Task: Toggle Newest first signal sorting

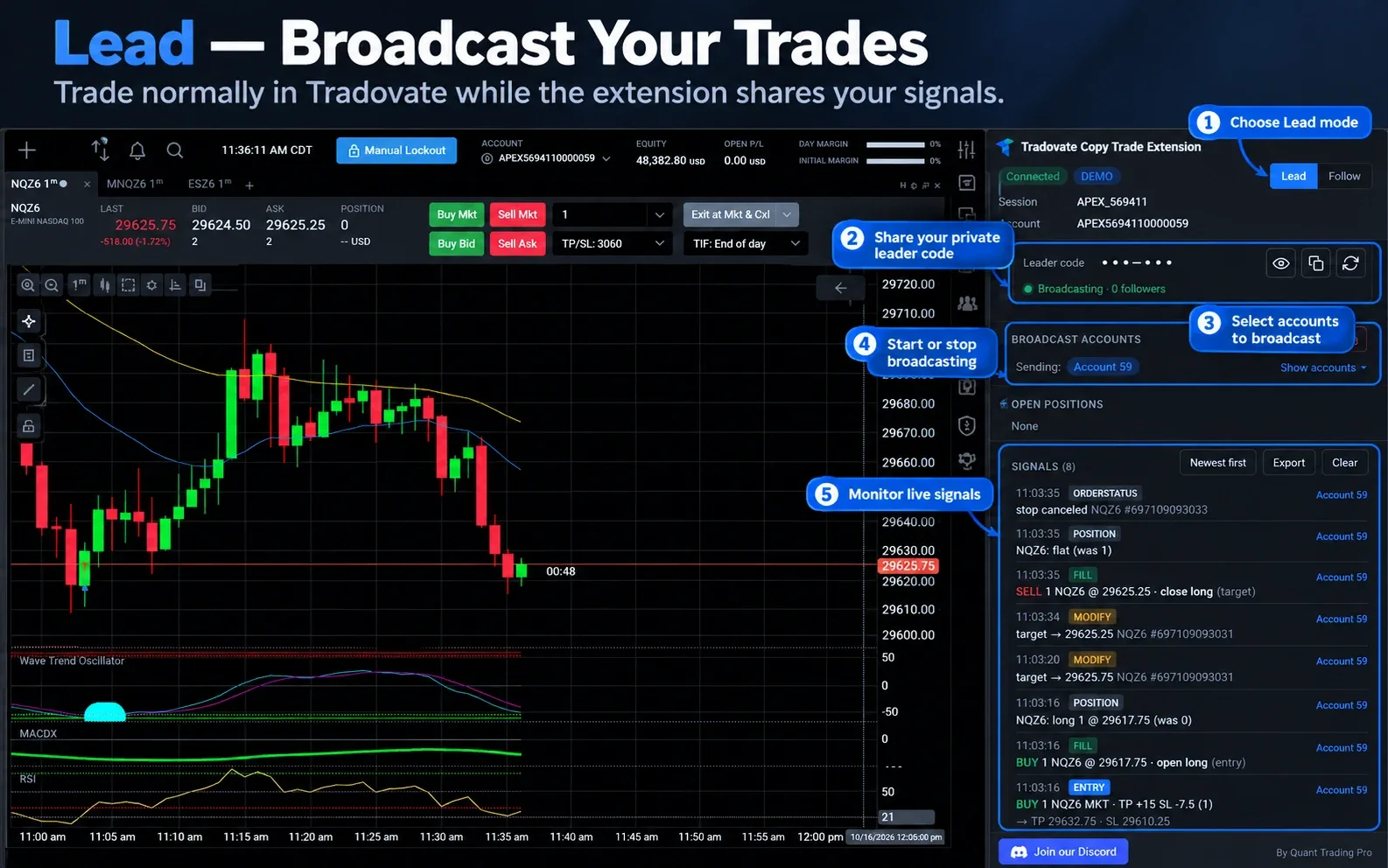Action: pos(1217,463)
